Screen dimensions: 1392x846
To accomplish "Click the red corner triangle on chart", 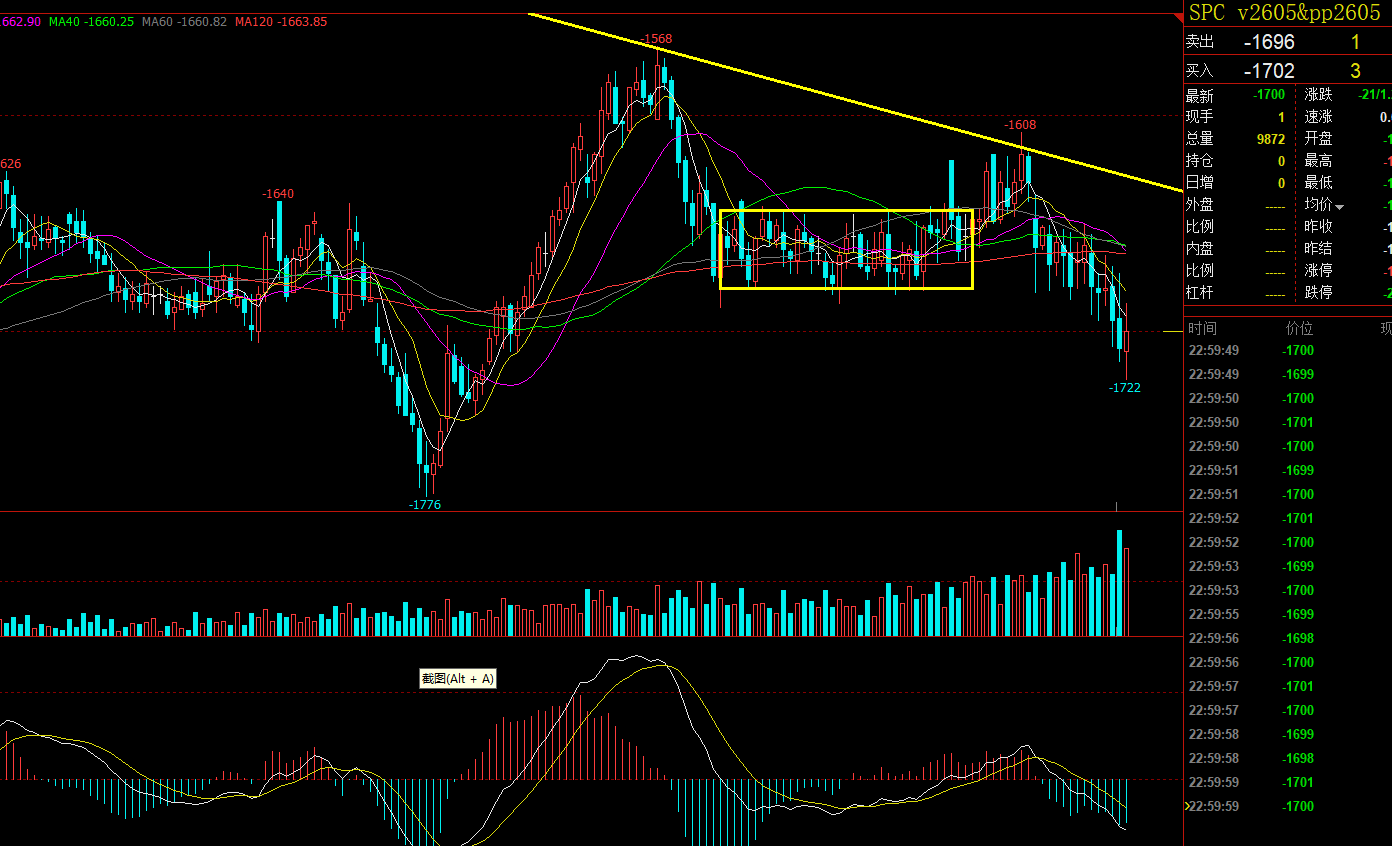I will click(1177, 17).
